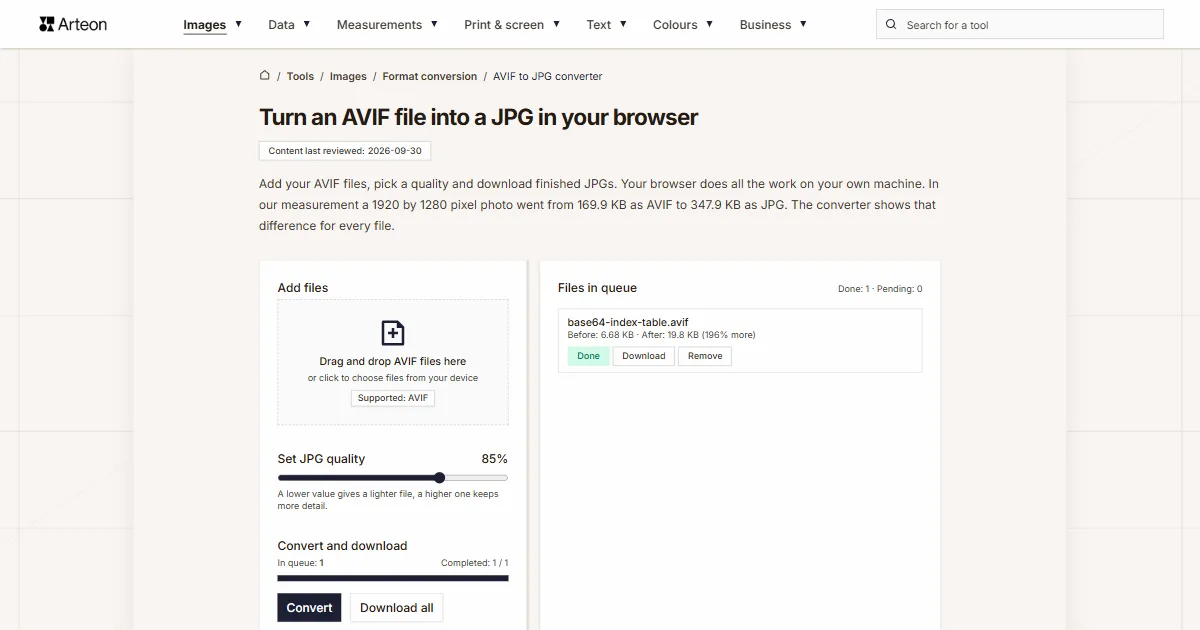Click the 'Set JPG quality' label

click(x=321, y=459)
